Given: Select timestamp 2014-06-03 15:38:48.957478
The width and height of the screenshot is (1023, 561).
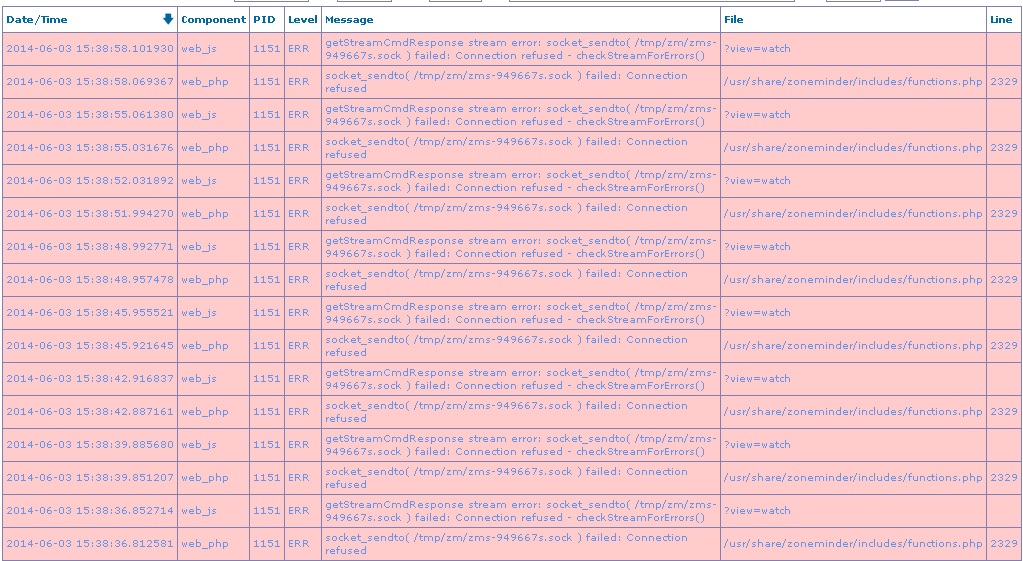Looking at the screenshot, I should click(x=90, y=279).
